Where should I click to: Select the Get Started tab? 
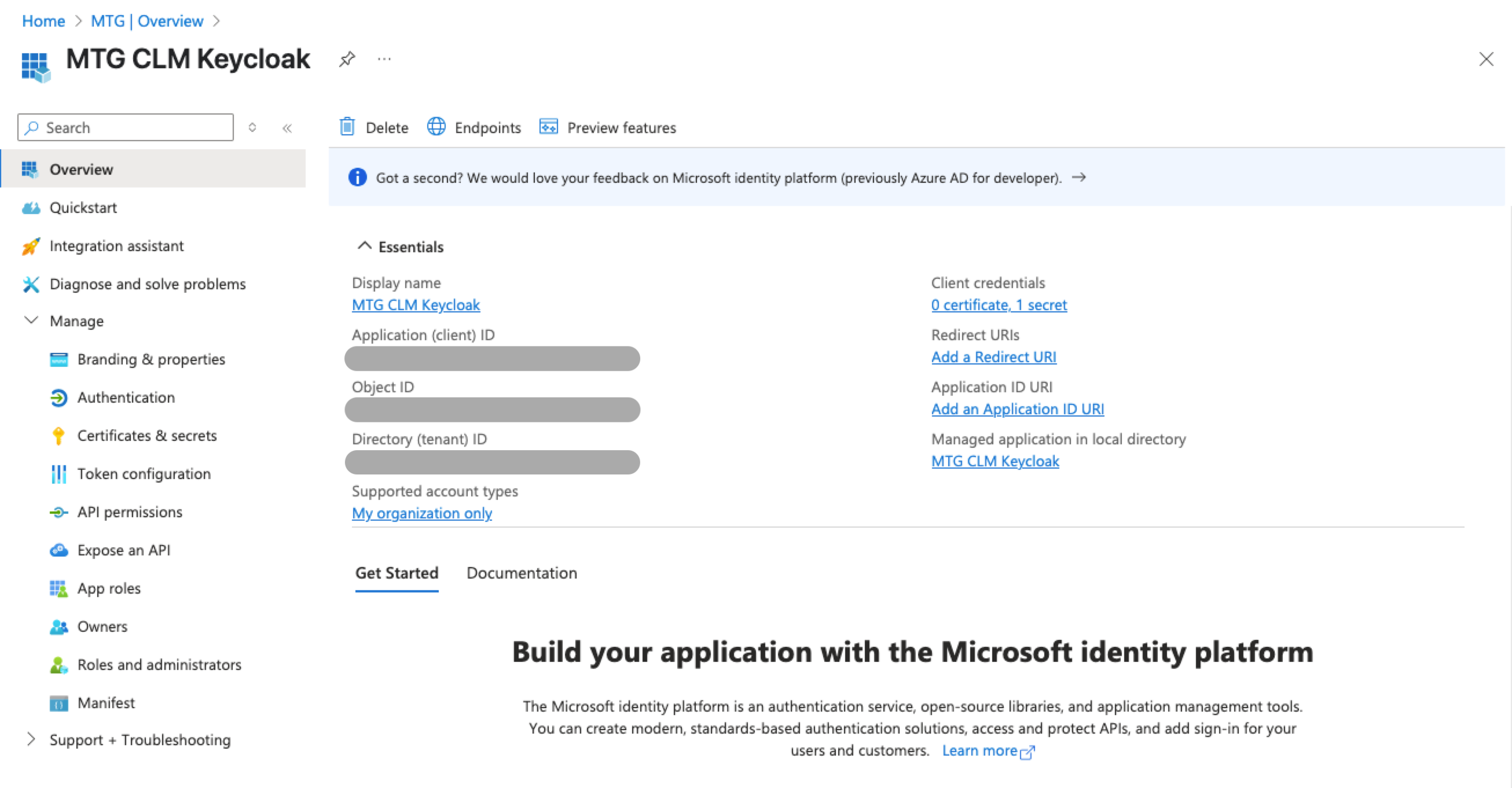tap(397, 573)
